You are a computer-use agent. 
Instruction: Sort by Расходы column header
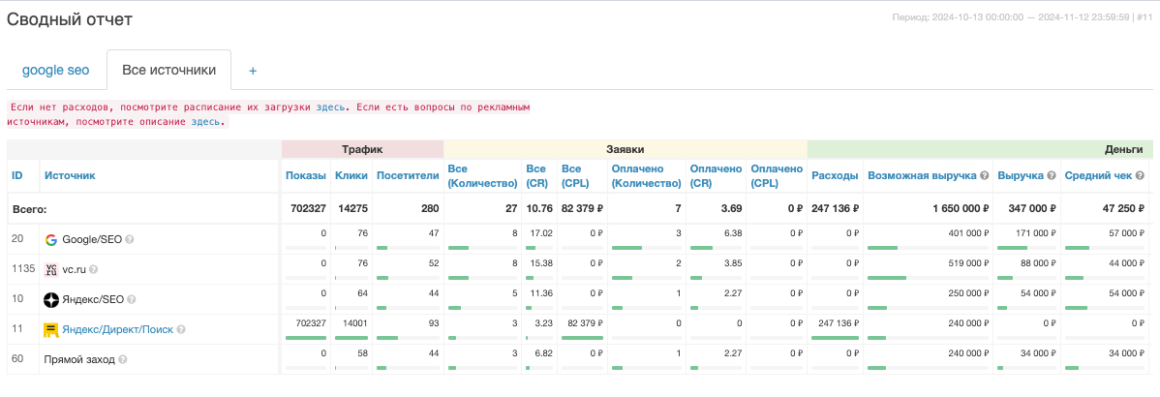[x=834, y=176]
